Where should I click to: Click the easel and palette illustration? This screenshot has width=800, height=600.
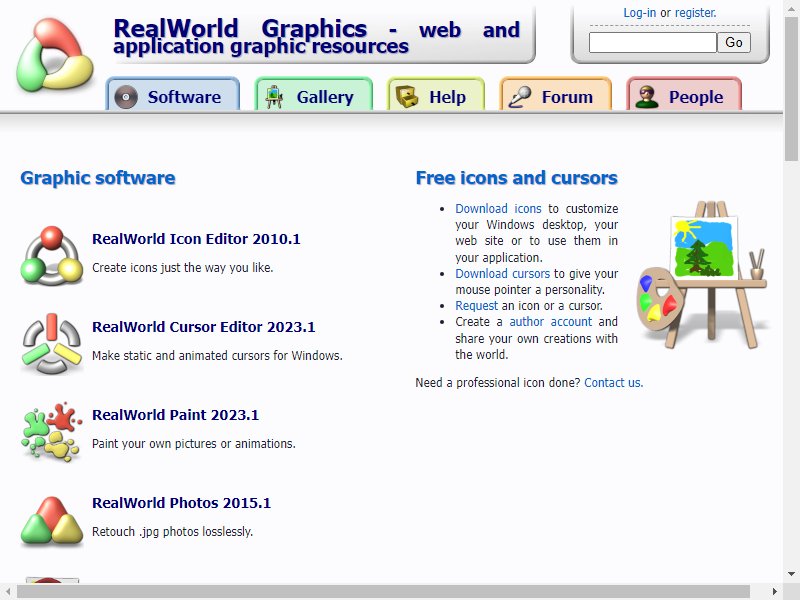(703, 274)
